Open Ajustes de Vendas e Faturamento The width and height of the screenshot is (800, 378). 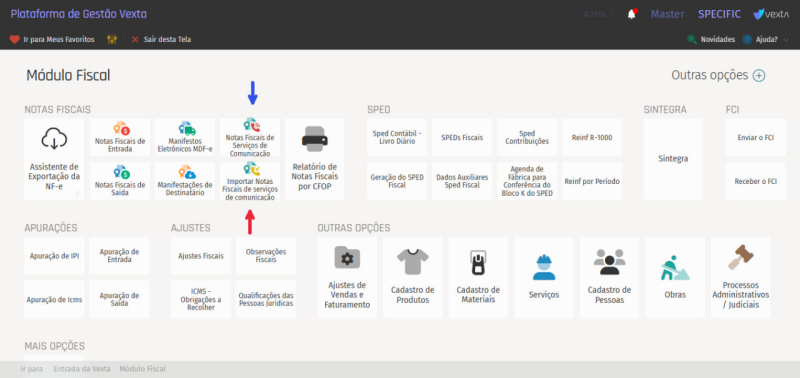click(x=347, y=277)
